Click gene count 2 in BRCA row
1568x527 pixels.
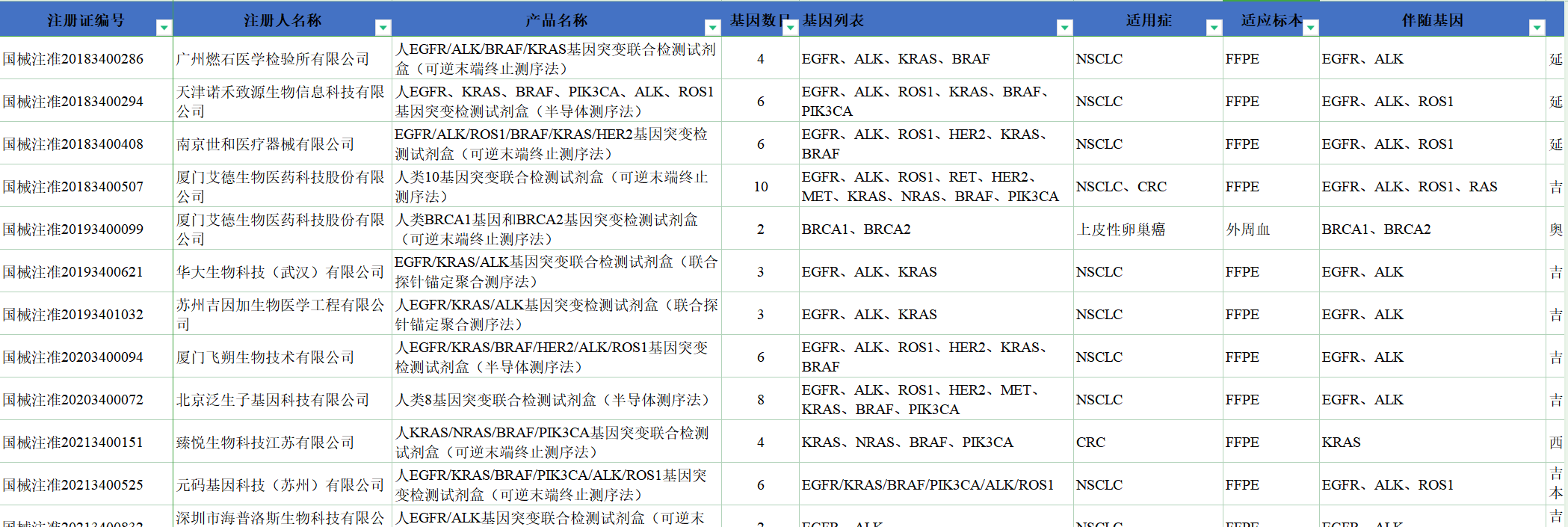(x=760, y=229)
